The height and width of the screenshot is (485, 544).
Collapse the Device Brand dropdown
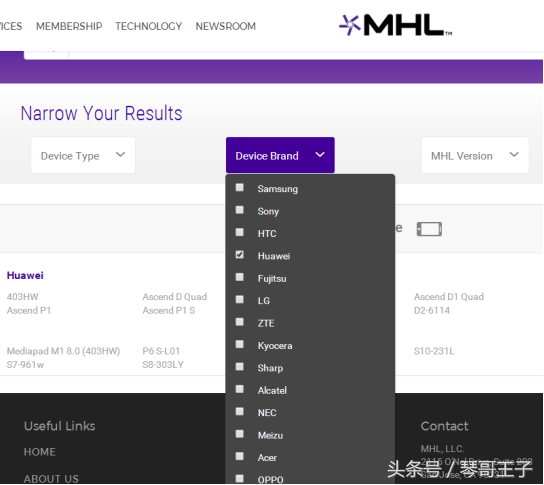[280, 155]
